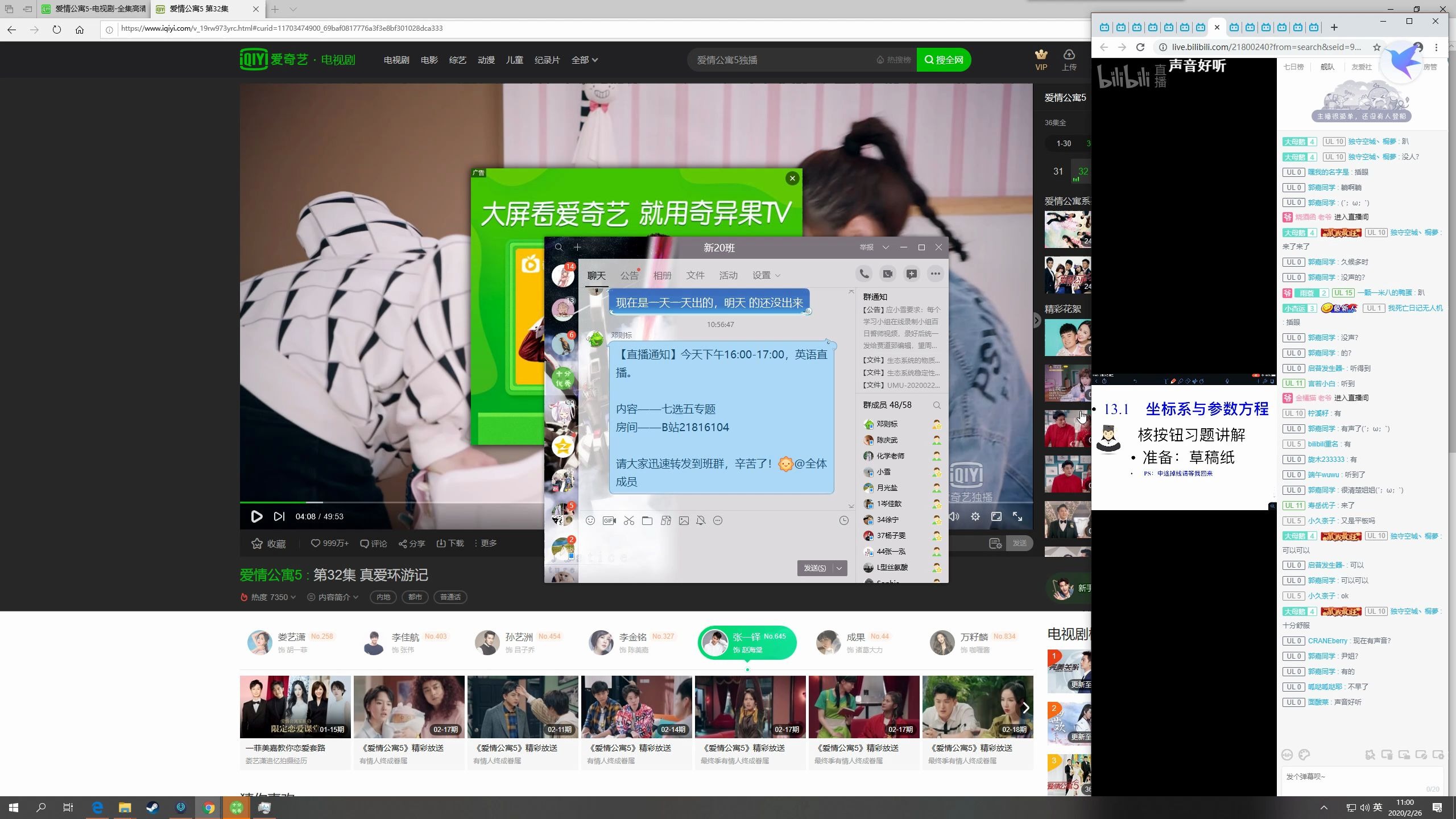Click the GIF sticker icon in the chat window
Viewport: 1456px width, 819px height.
609,520
